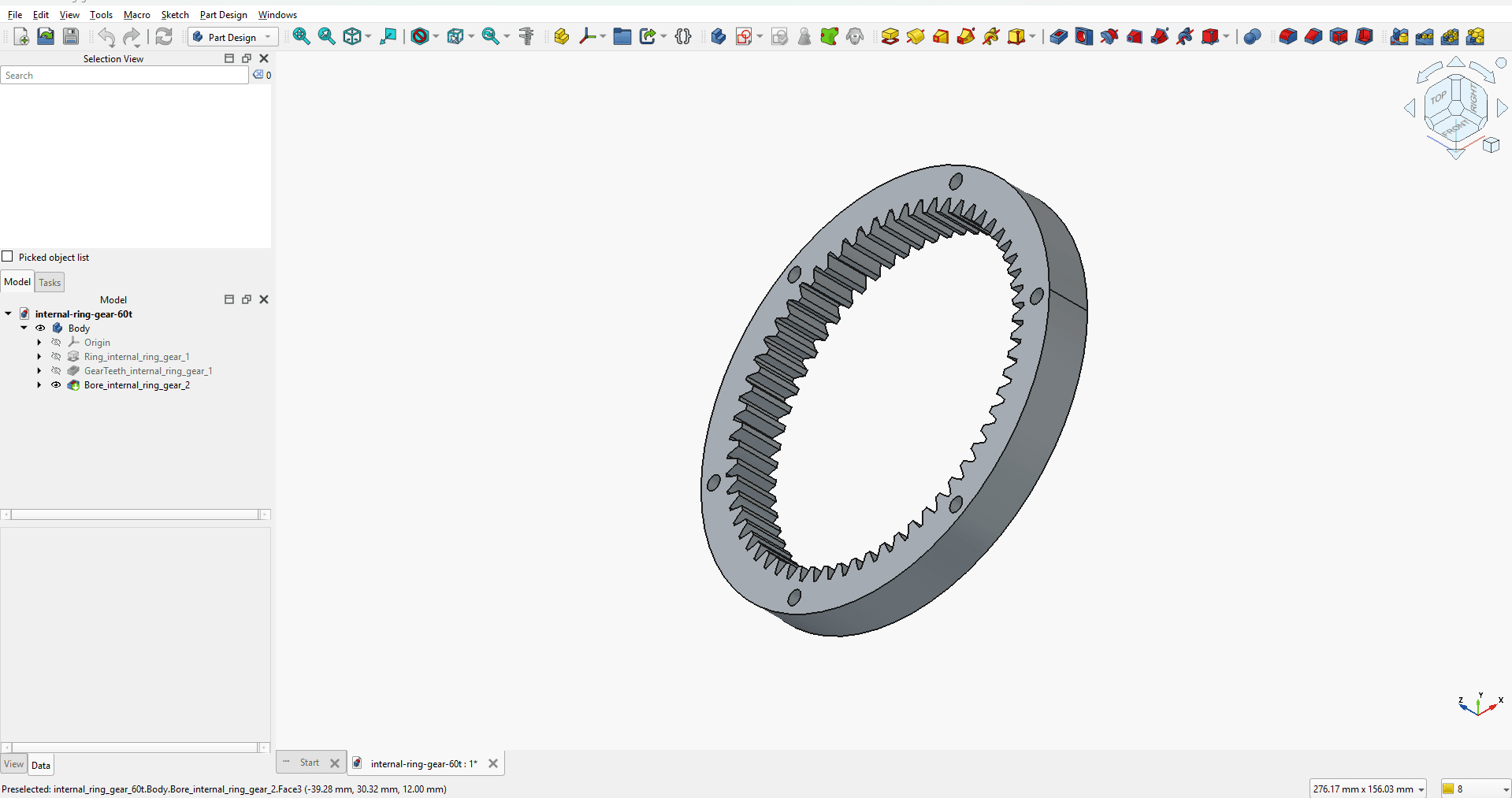The image size is (1512, 798).
Task: Show GearTeeth_internal_ring_gear_1 feature
Action: (56, 371)
